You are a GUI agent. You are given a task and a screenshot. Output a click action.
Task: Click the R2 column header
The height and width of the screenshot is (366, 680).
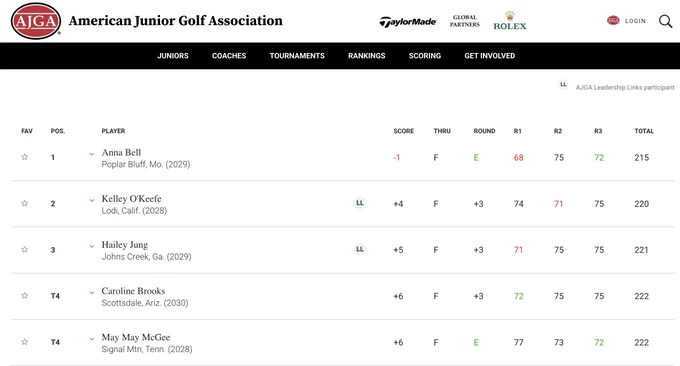pos(558,131)
